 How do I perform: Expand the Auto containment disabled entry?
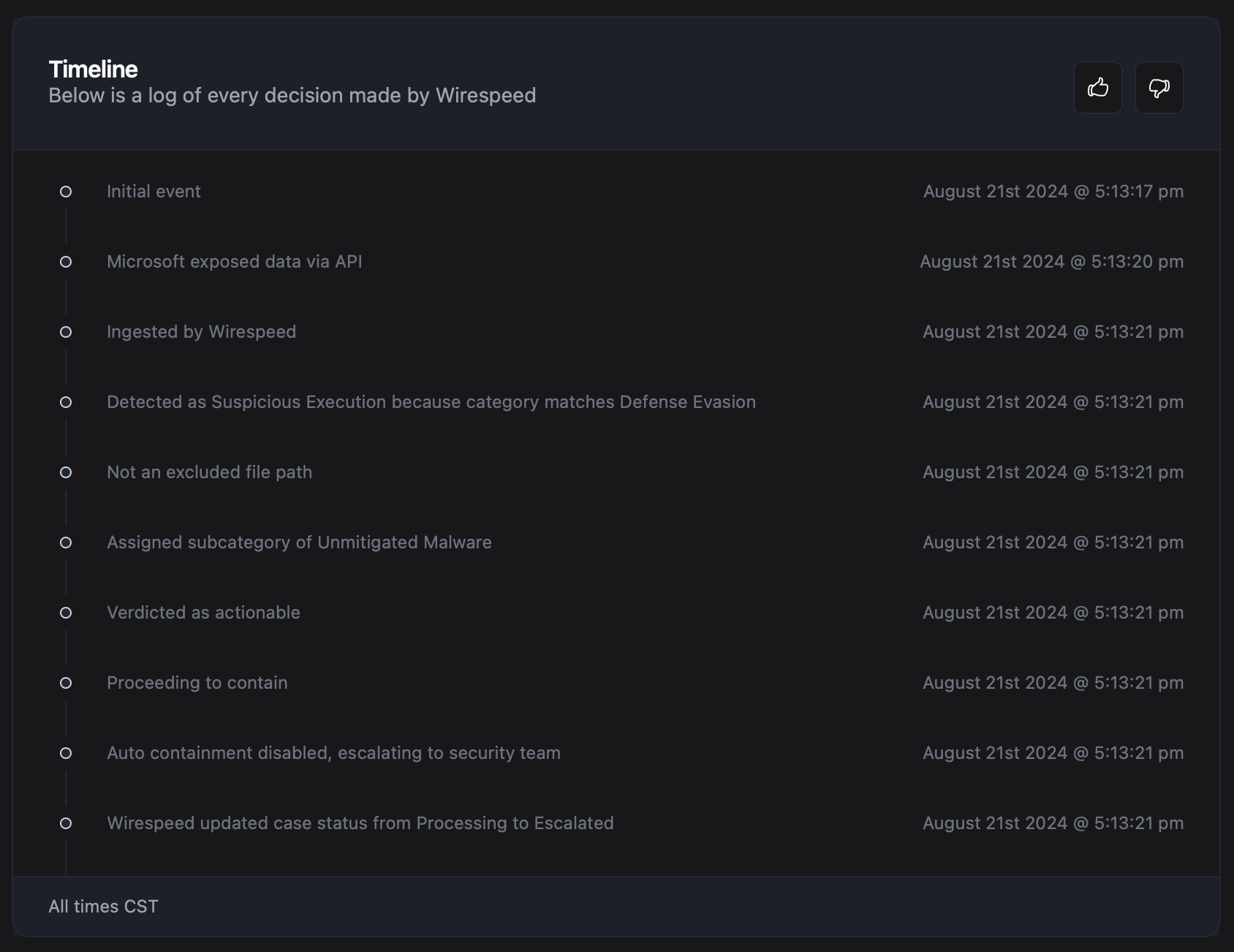(334, 752)
